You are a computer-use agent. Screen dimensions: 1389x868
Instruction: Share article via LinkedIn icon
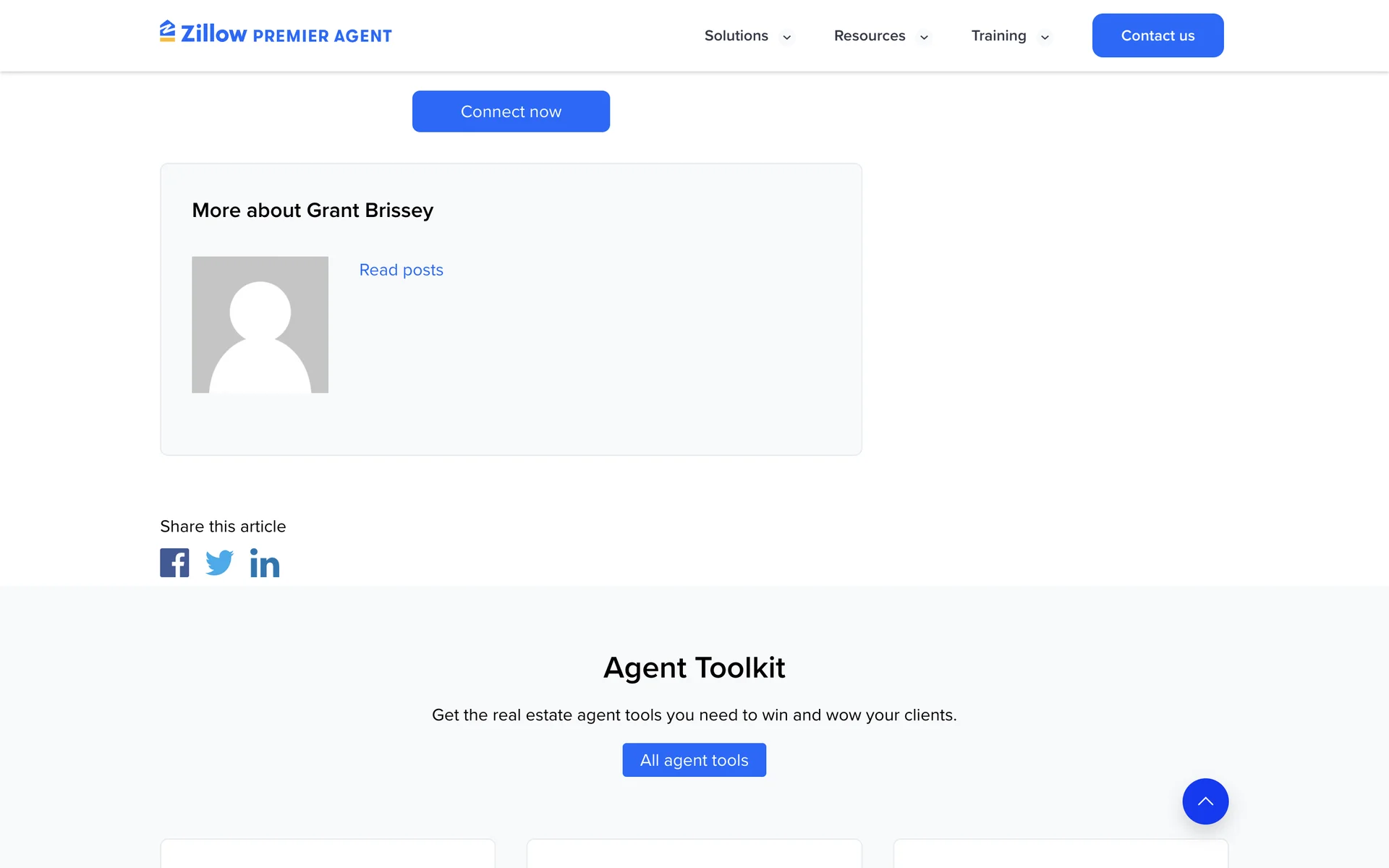coord(265,563)
